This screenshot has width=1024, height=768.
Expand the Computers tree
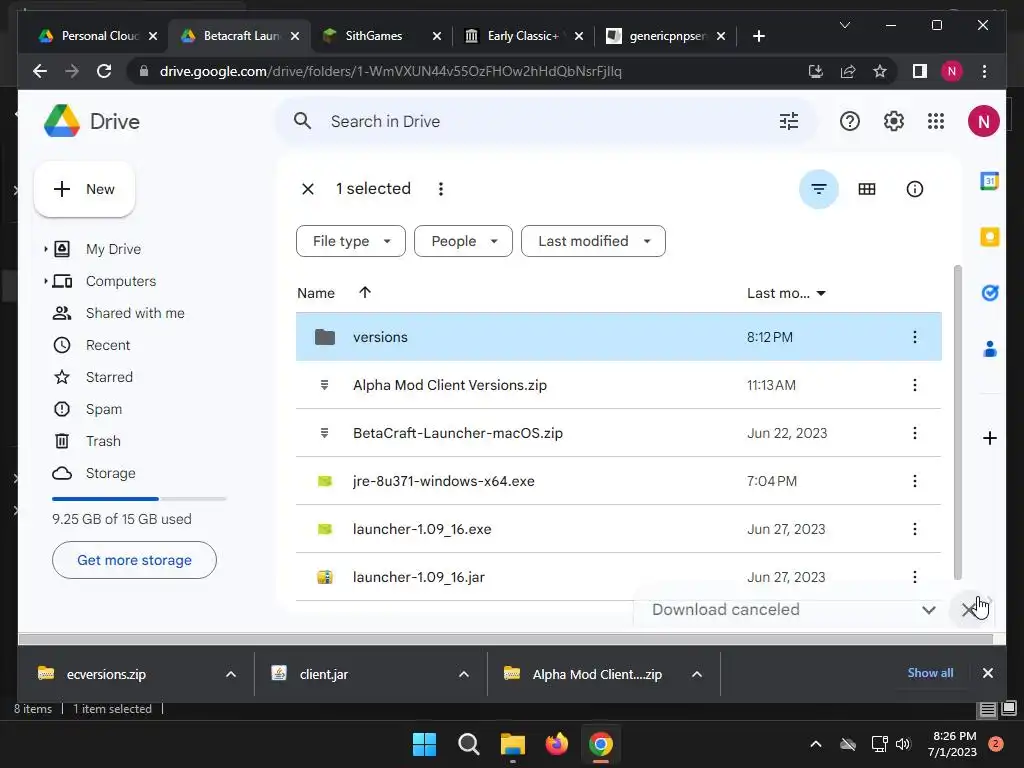coord(45,281)
